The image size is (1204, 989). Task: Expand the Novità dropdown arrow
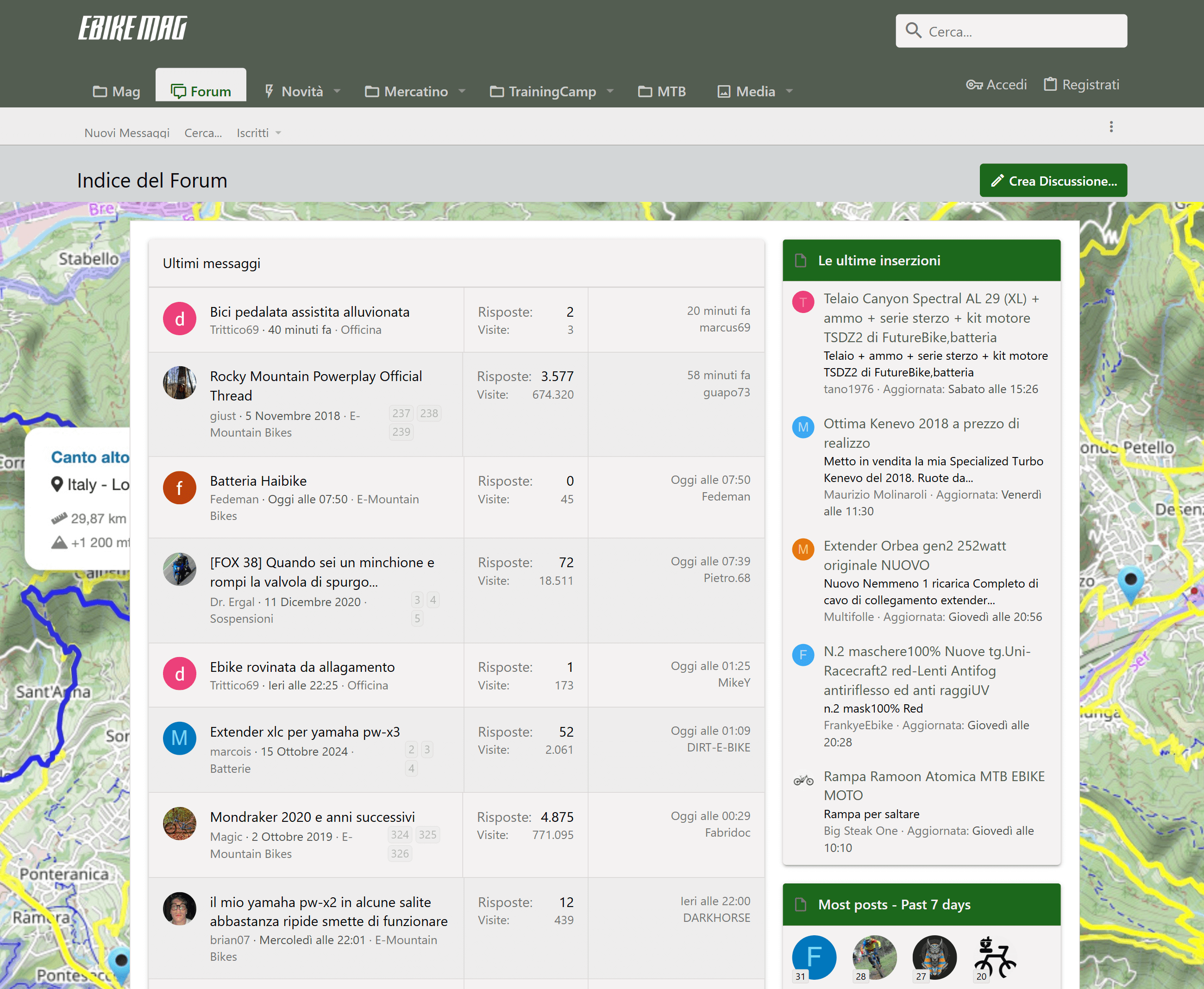coord(337,91)
